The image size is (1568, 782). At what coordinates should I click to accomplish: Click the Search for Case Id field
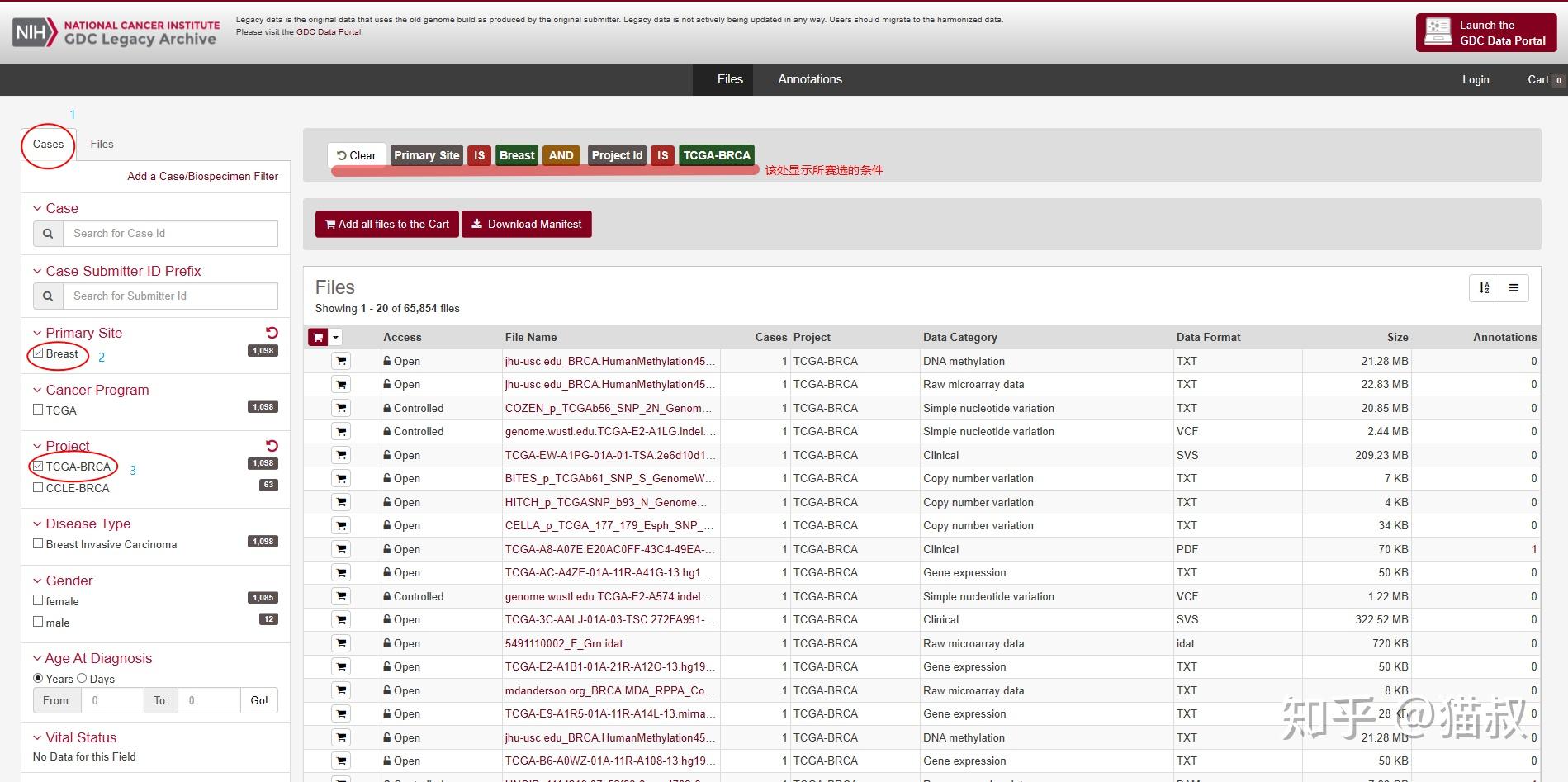[170, 234]
